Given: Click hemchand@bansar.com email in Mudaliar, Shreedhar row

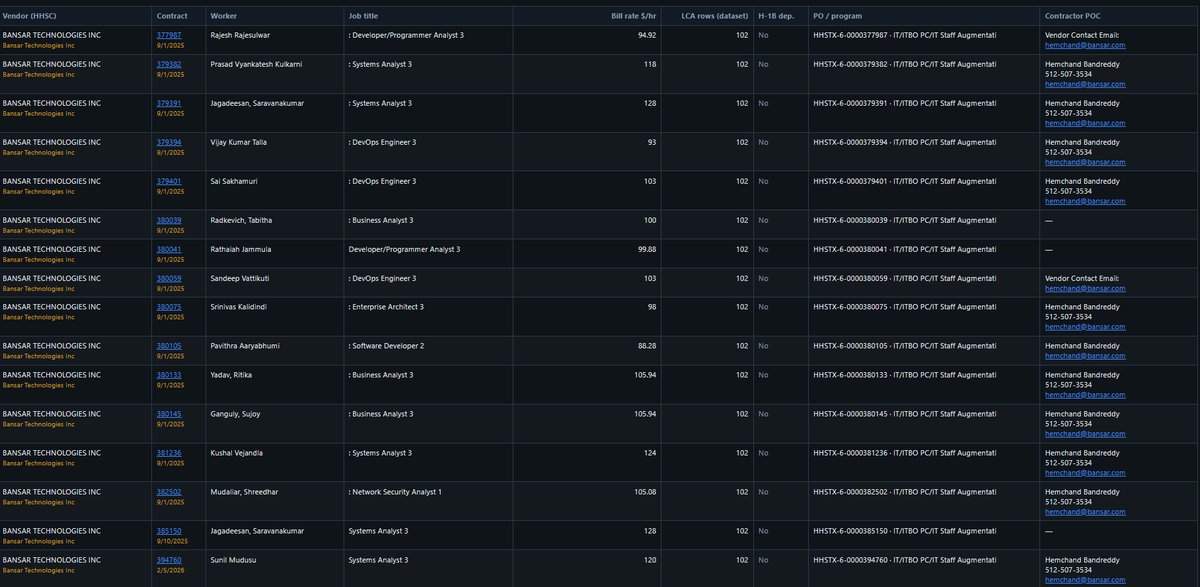Looking at the screenshot, I should pyautogui.click(x=1085, y=512).
